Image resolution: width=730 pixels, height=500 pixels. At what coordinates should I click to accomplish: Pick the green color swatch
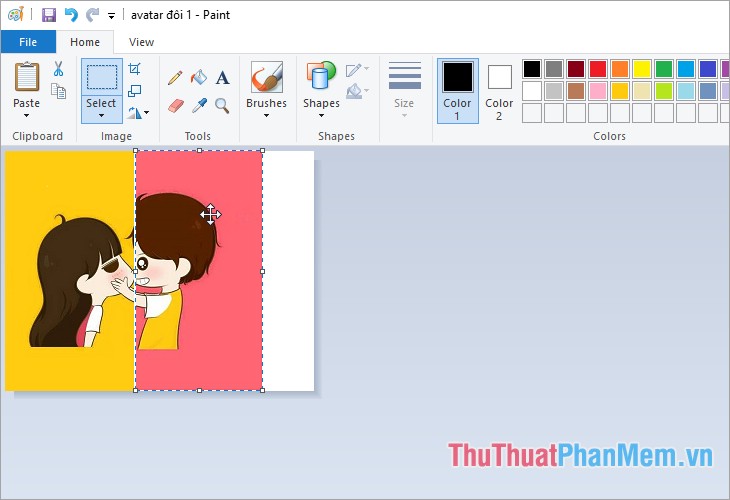click(x=664, y=69)
